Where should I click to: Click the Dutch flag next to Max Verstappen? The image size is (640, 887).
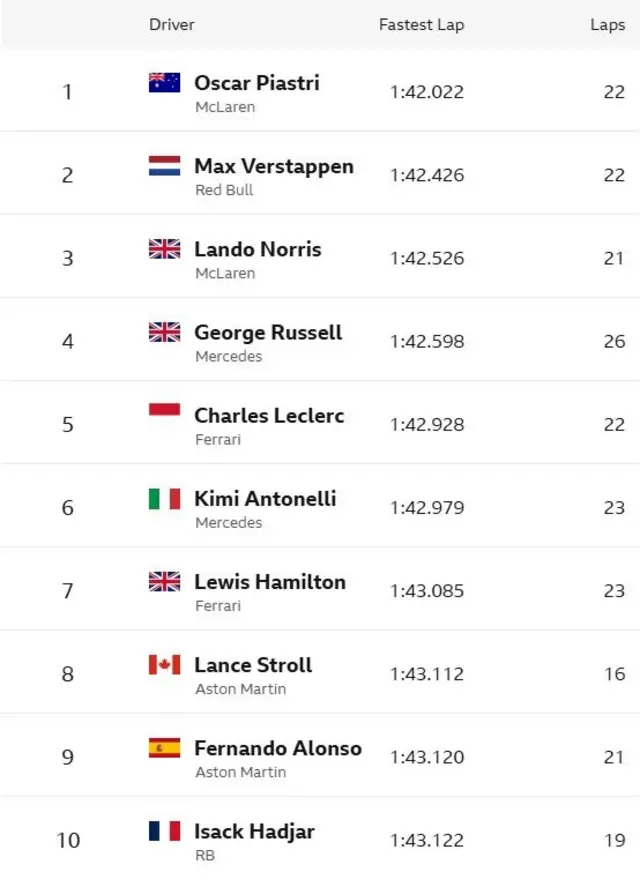click(x=164, y=166)
